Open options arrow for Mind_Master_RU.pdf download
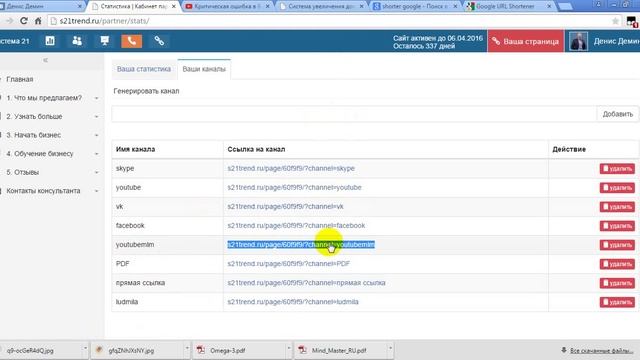 coord(390,349)
